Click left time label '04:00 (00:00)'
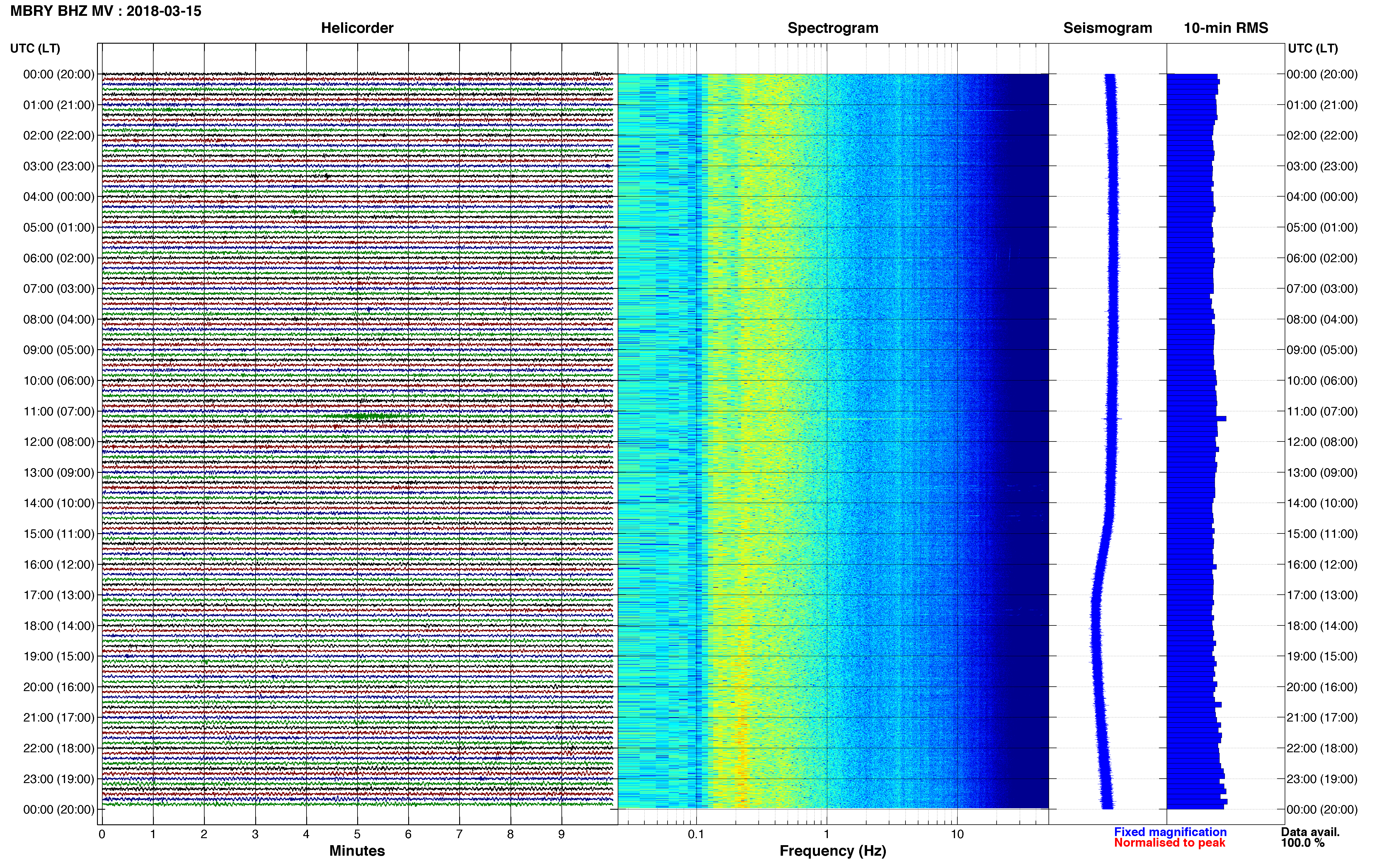1389x868 pixels. (59, 197)
